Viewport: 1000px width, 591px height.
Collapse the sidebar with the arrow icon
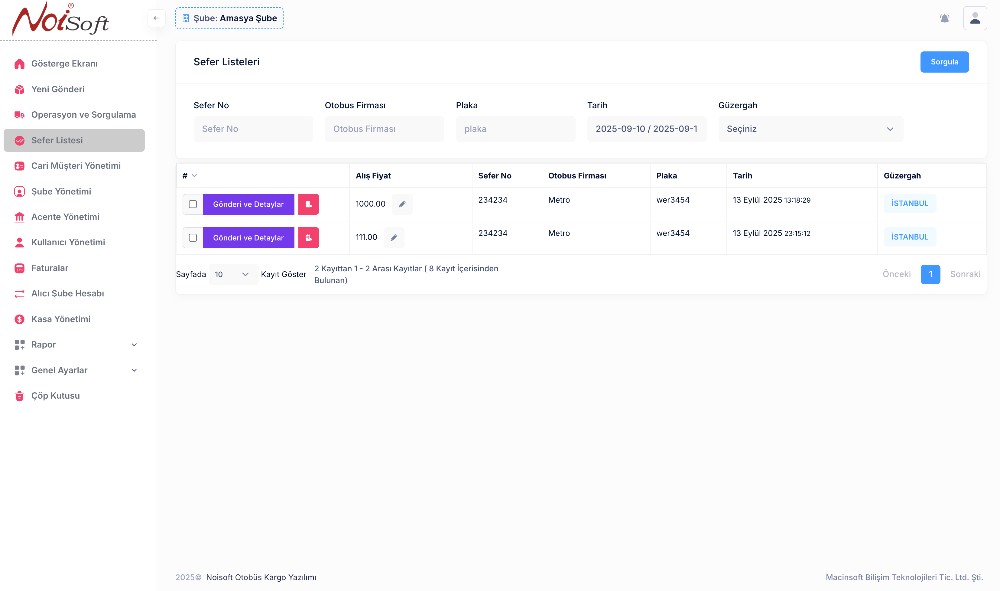tap(156, 18)
